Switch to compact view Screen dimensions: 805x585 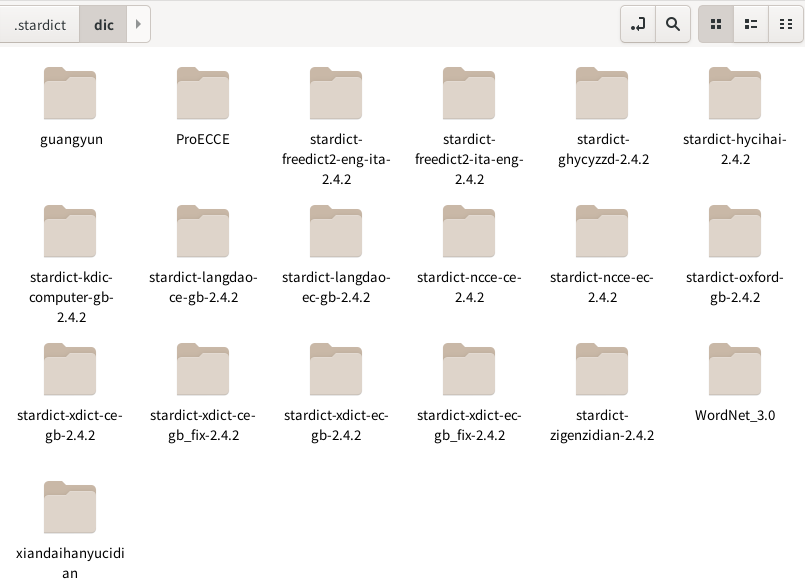click(785, 24)
